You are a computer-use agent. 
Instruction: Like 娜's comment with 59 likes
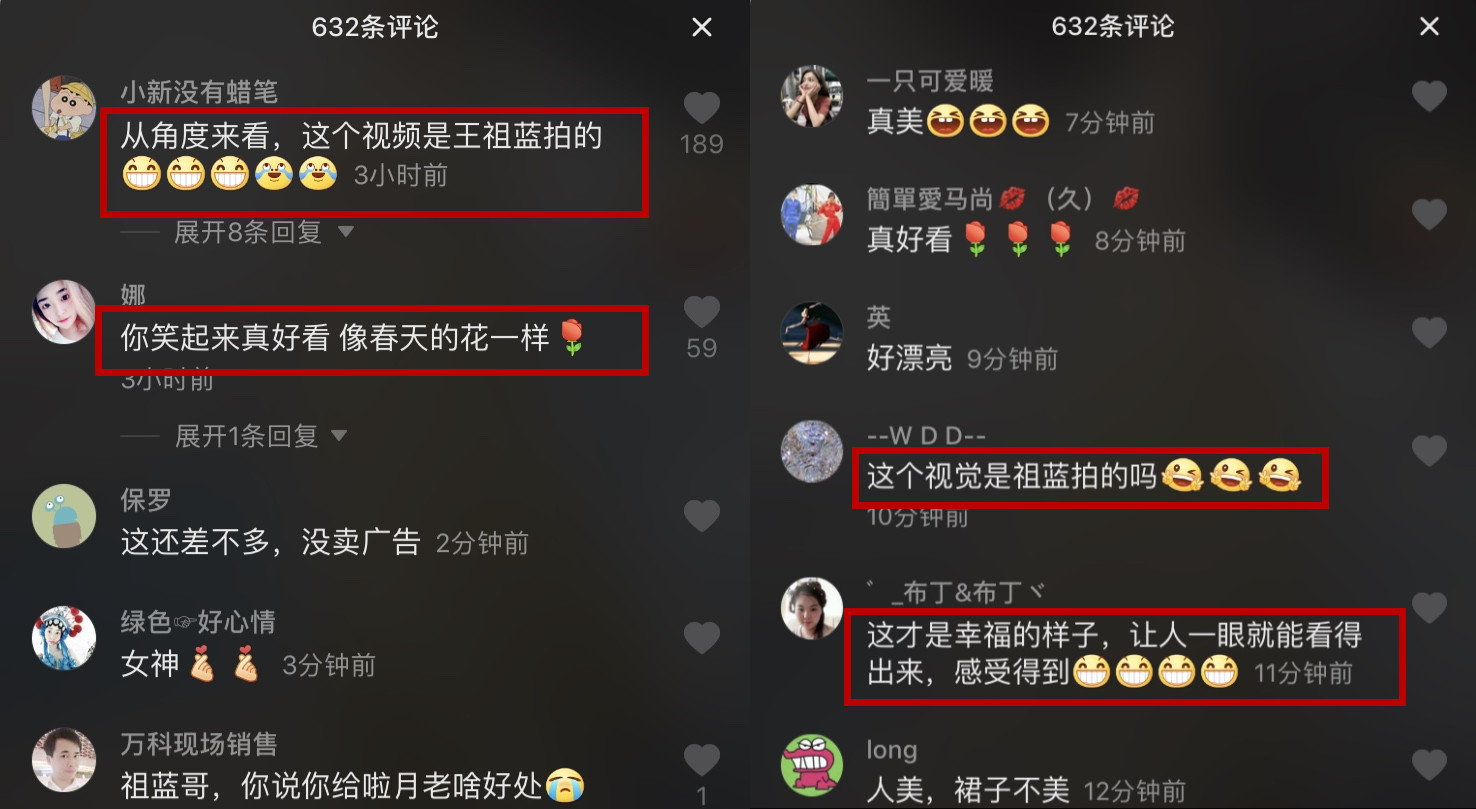click(x=701, y=312)
